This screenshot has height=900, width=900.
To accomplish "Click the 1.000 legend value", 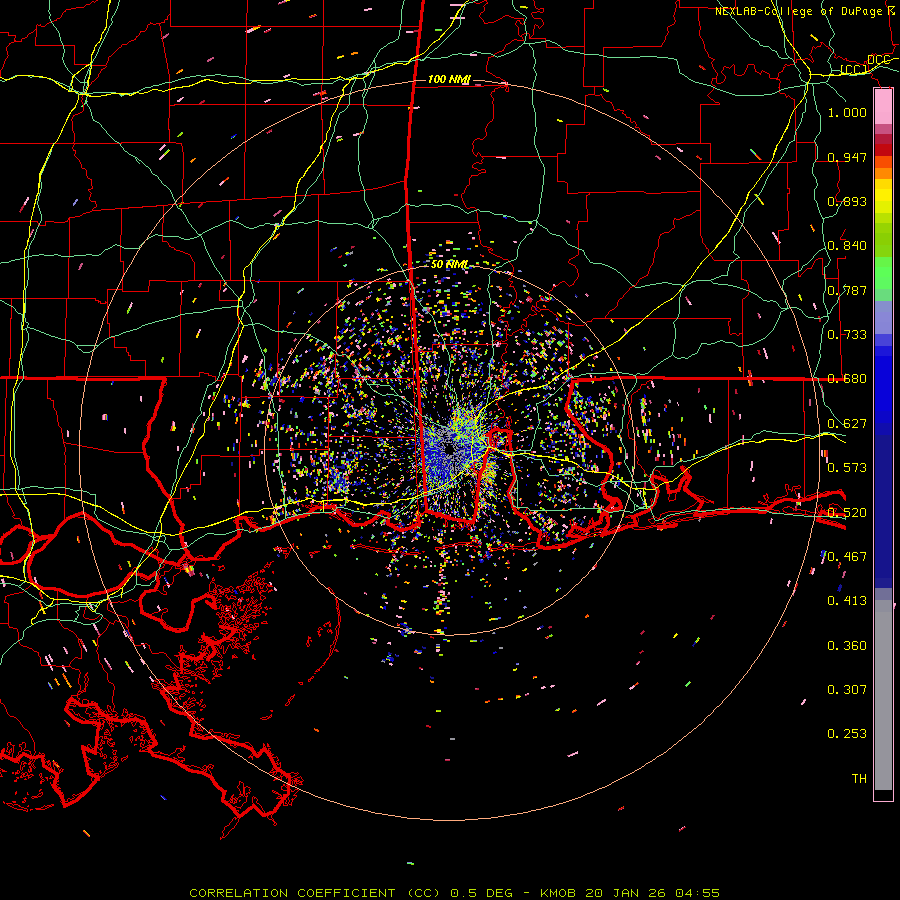I will point(847,112).
